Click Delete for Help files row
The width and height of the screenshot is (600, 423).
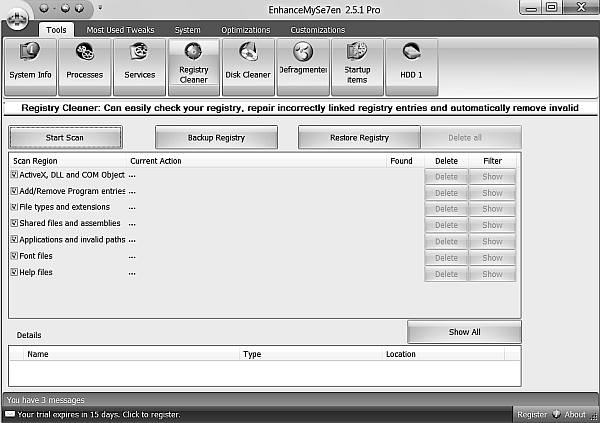click(x=446, y=274)
